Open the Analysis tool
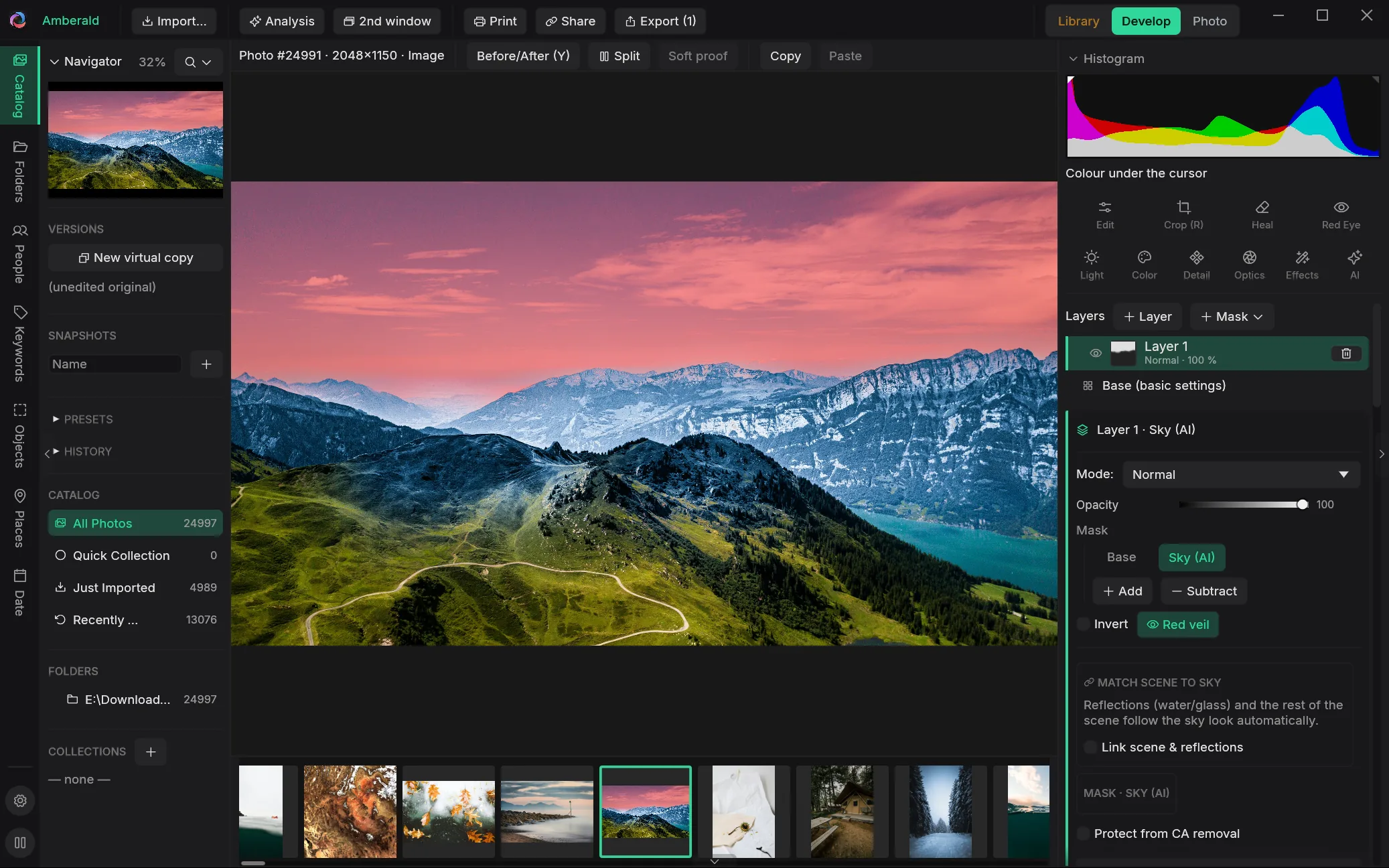 tap(282, 21)
